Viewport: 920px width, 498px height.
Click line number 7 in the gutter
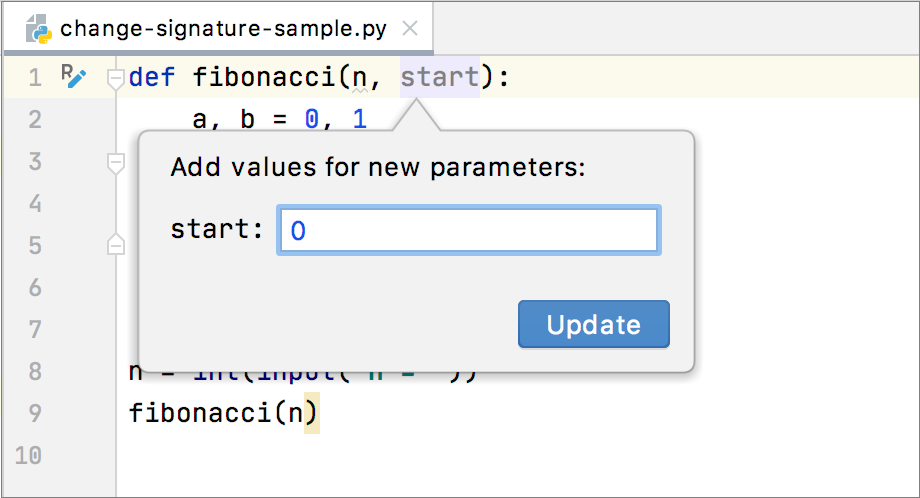tap(35, 330)
